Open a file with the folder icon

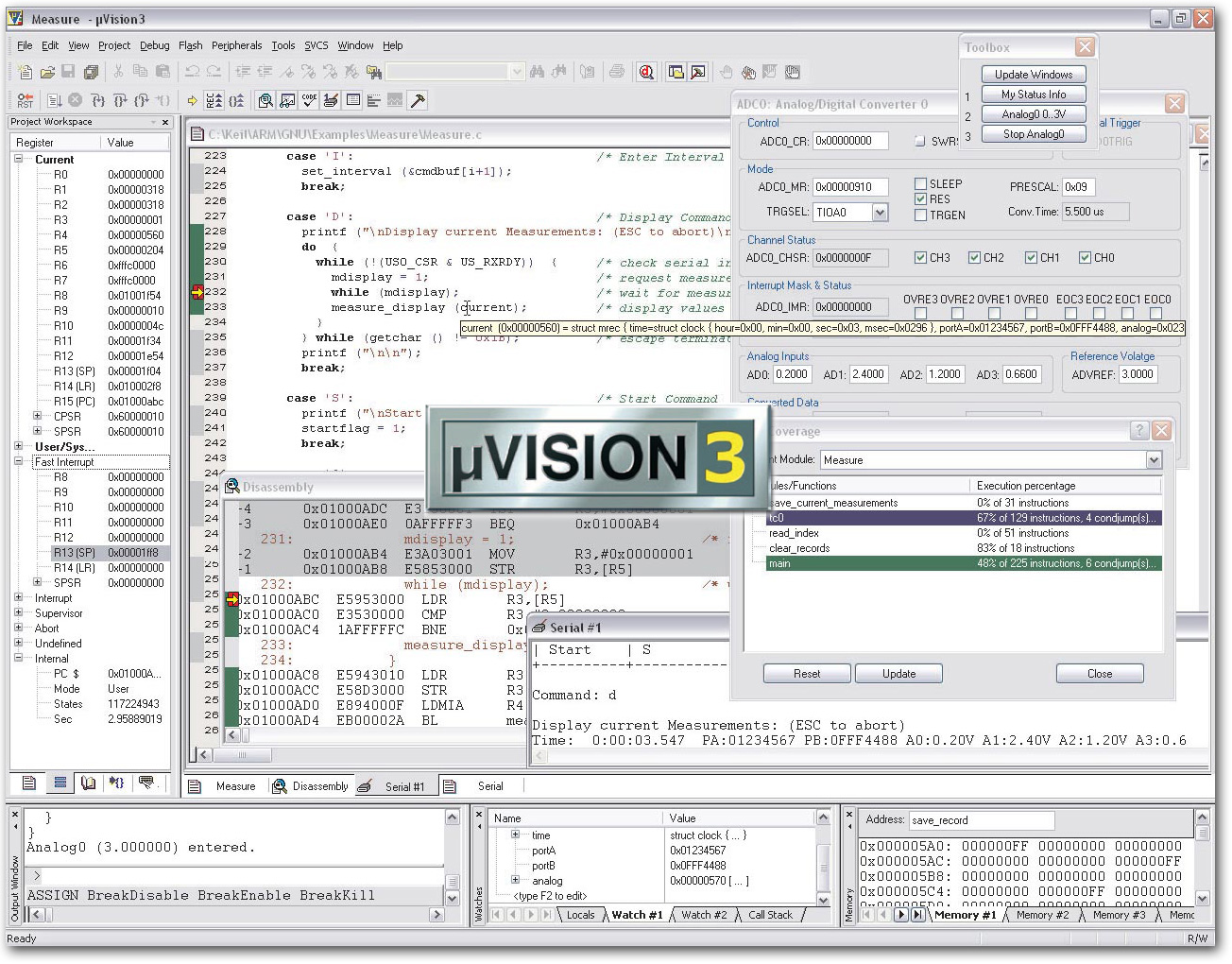point(46,72)
